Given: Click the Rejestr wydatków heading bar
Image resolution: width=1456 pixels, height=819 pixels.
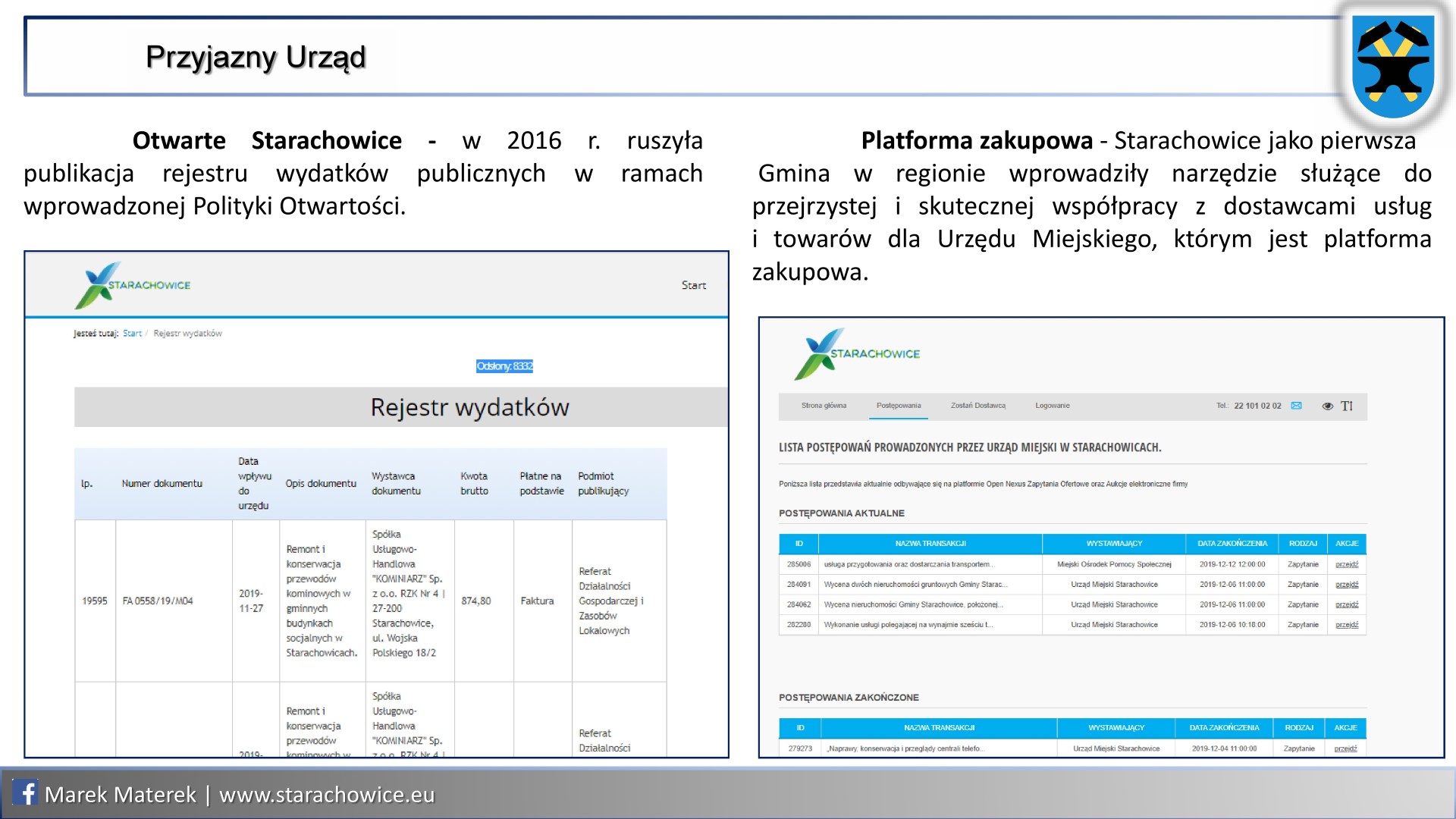Looking at the screenshot, I should 401,407.
